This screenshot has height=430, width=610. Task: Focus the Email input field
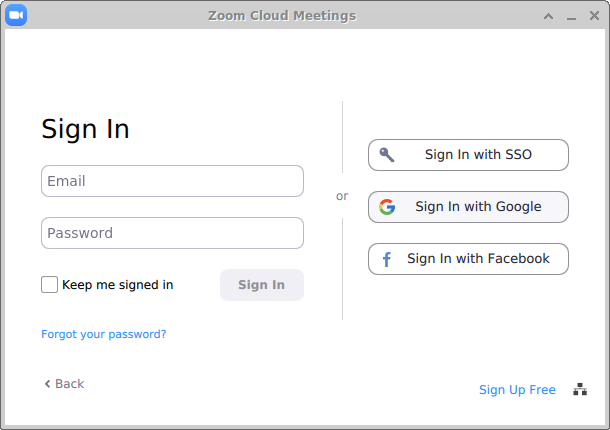pos(172,181)
